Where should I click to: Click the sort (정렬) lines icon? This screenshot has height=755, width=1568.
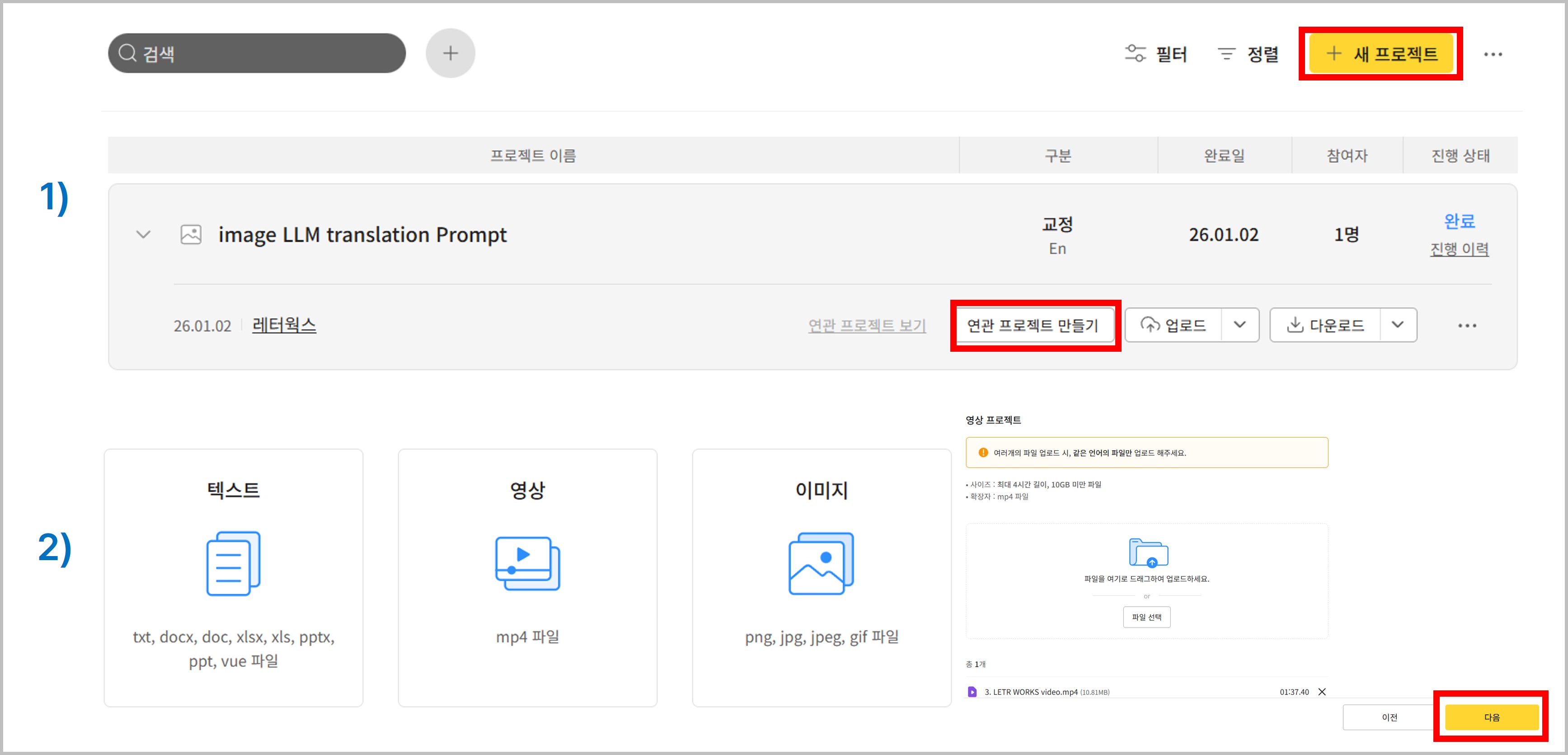click(x=1226, y=54)
